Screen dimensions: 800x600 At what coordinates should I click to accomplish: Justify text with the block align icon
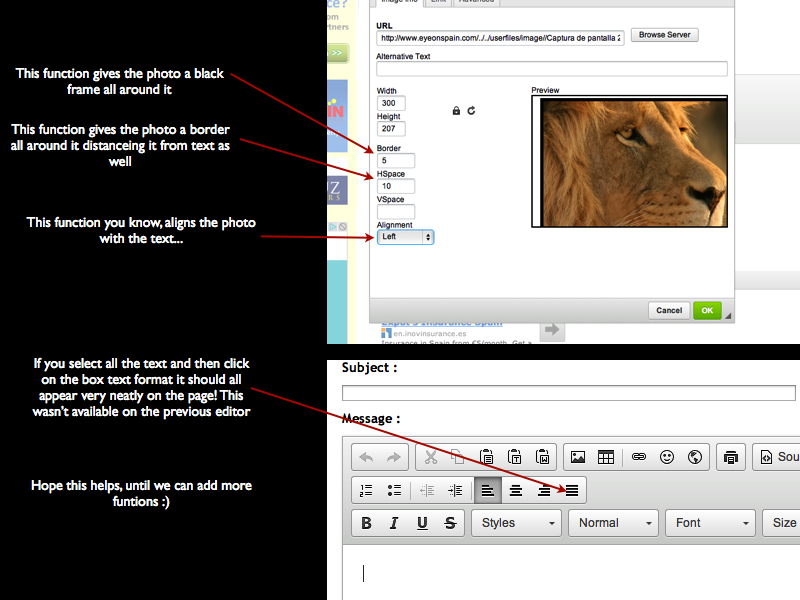572,490
